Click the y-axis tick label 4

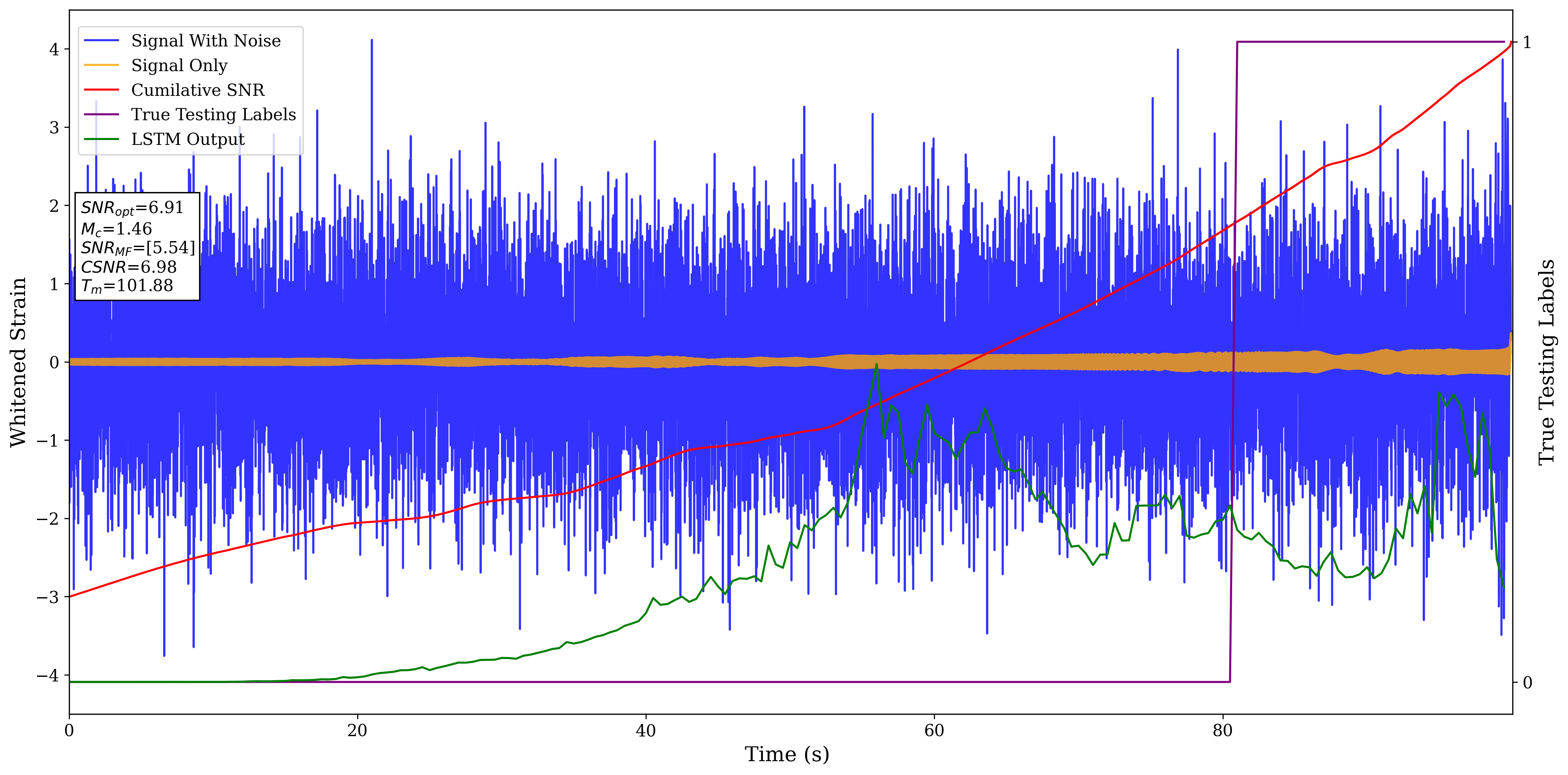pos(54,49)
